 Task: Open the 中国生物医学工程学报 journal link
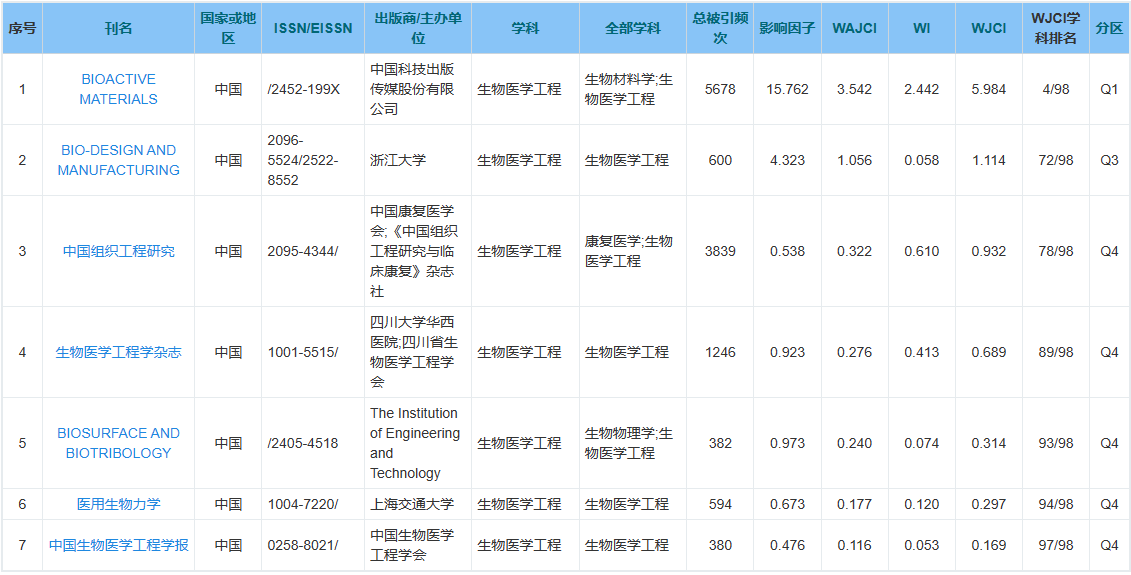click(118, 545)
